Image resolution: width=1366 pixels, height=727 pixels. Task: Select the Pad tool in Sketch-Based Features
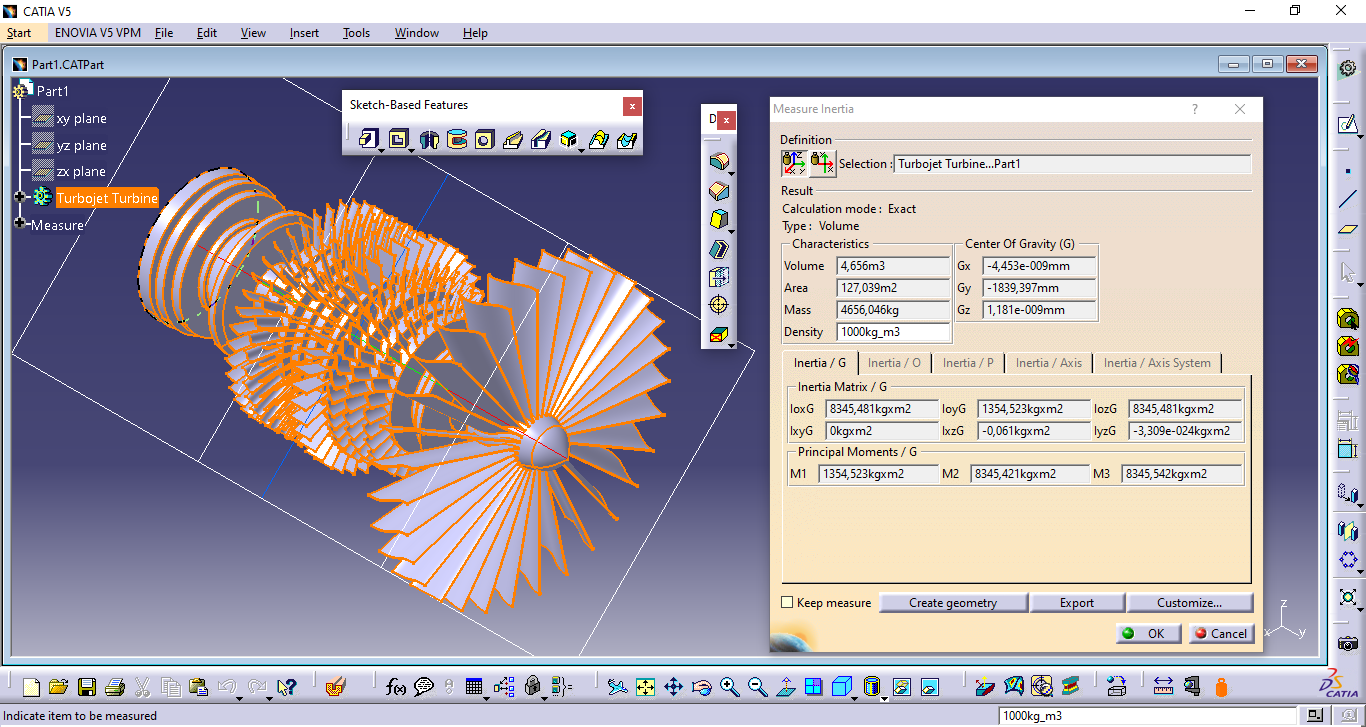click(367, 139)
